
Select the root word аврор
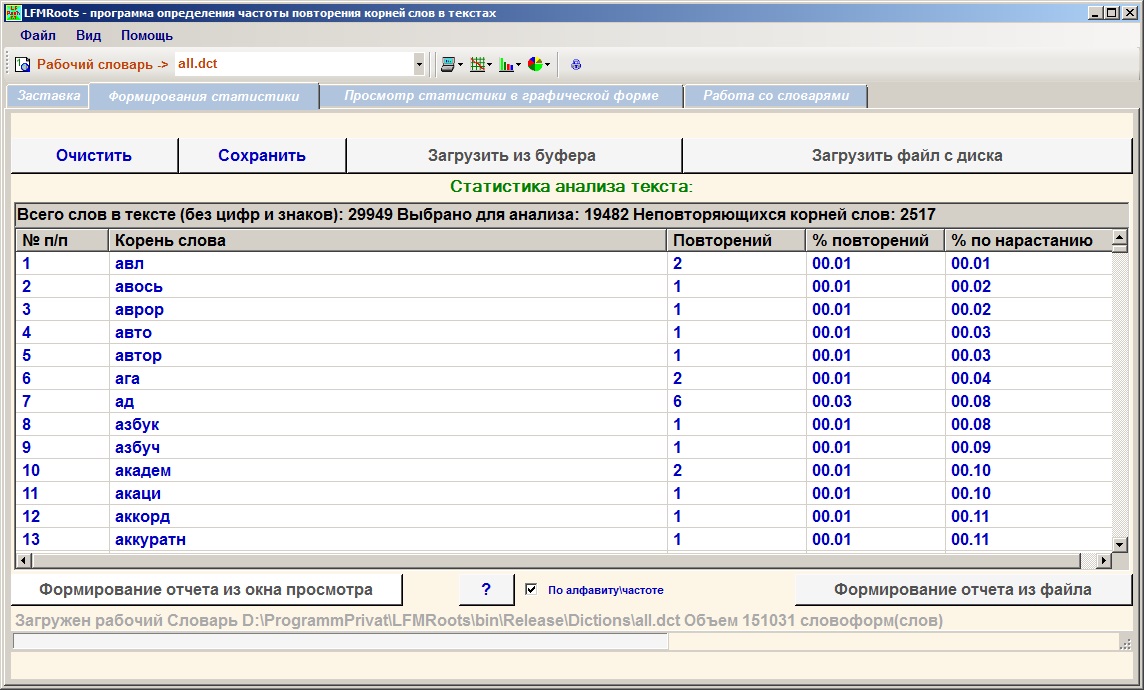tap(139, 309)
